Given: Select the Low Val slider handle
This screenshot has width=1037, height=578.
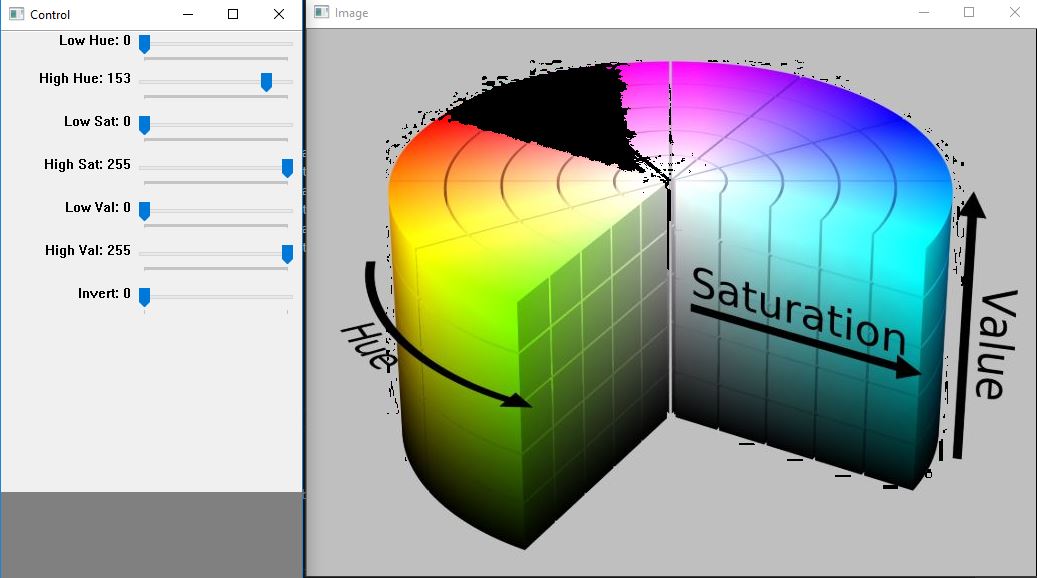Looking at the screenshot, I should (144, 211).
